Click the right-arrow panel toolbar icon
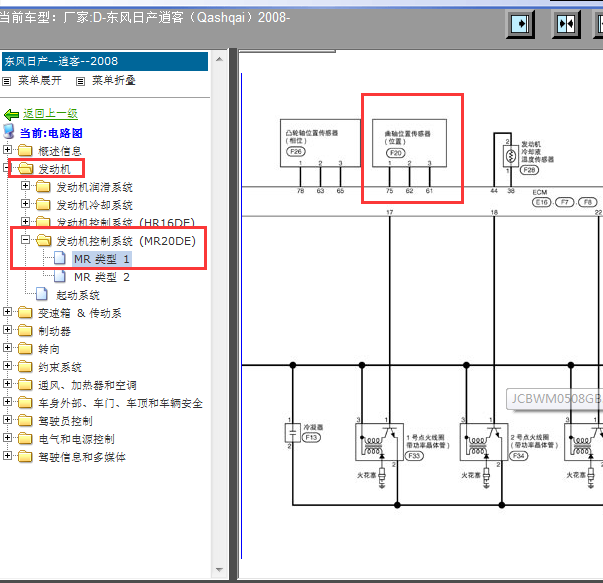This screenshot has height=583, width=603. click(x=520, y=24)
